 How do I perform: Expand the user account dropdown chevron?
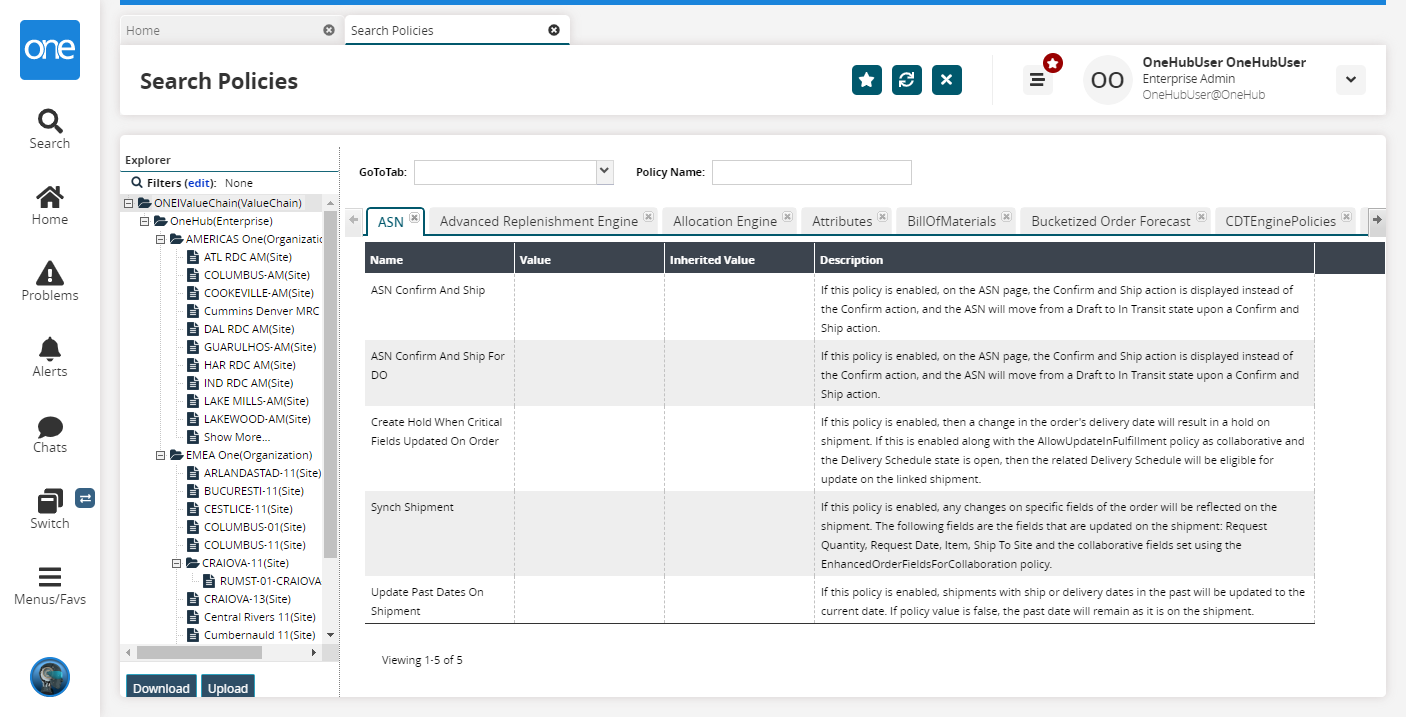pyautogui.click(x=1350, y=80)
